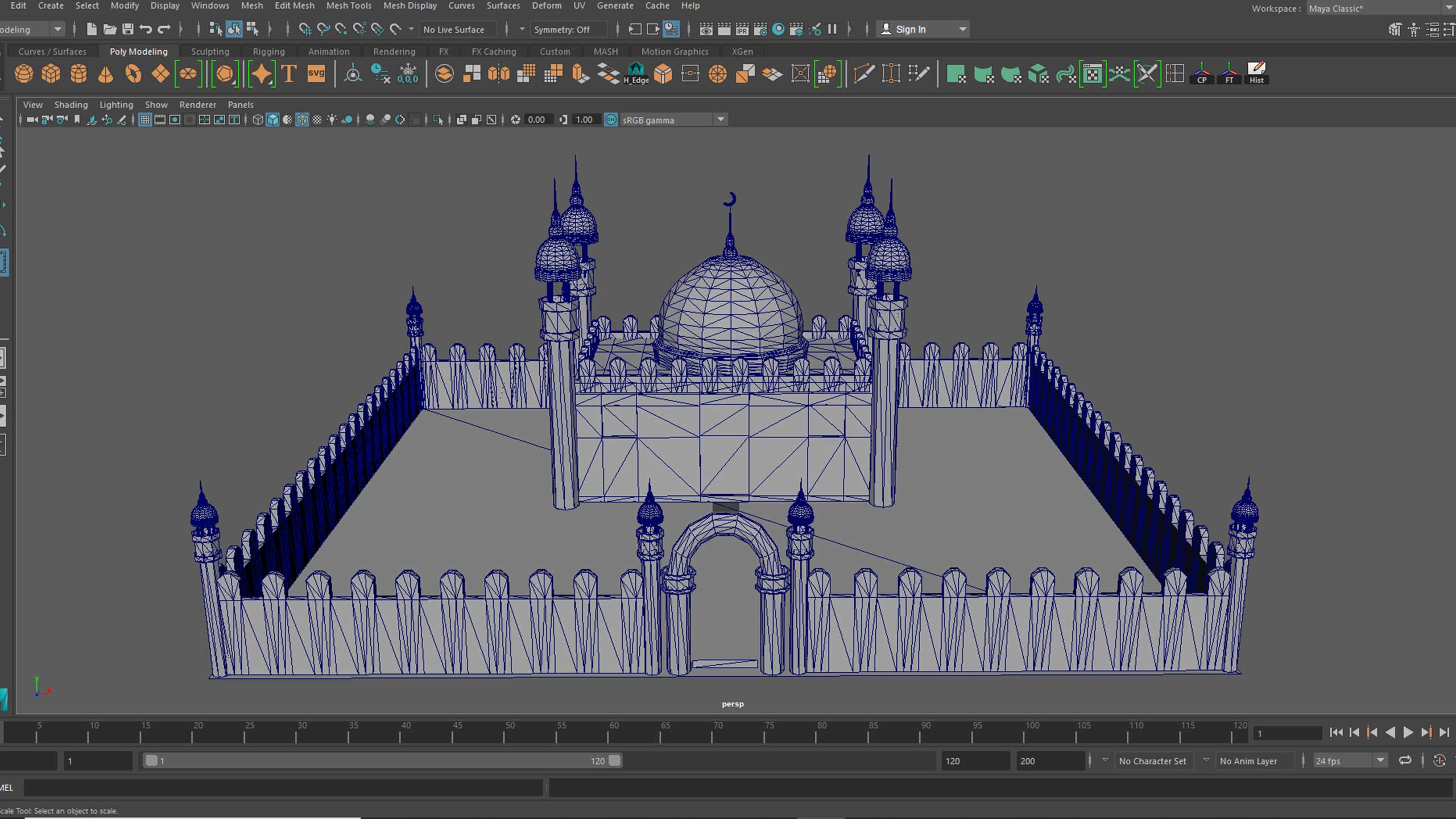Create a polygon cube from the shelf
The image size is (1456, 819).
(51, 74)
